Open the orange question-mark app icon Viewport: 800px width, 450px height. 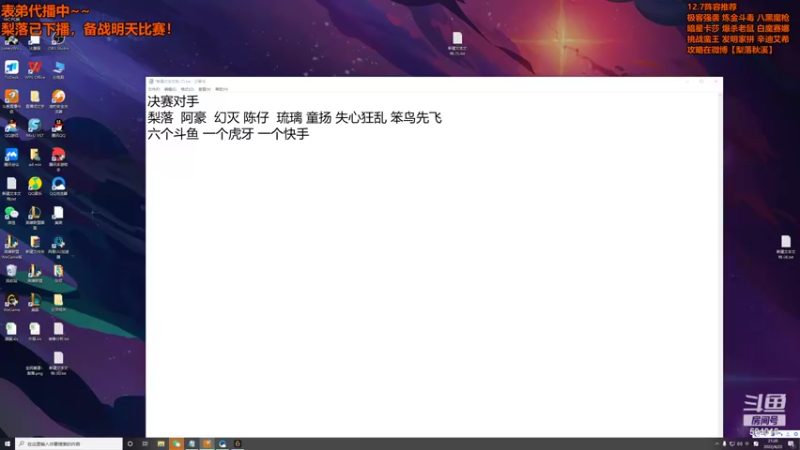tap(11, 101)
